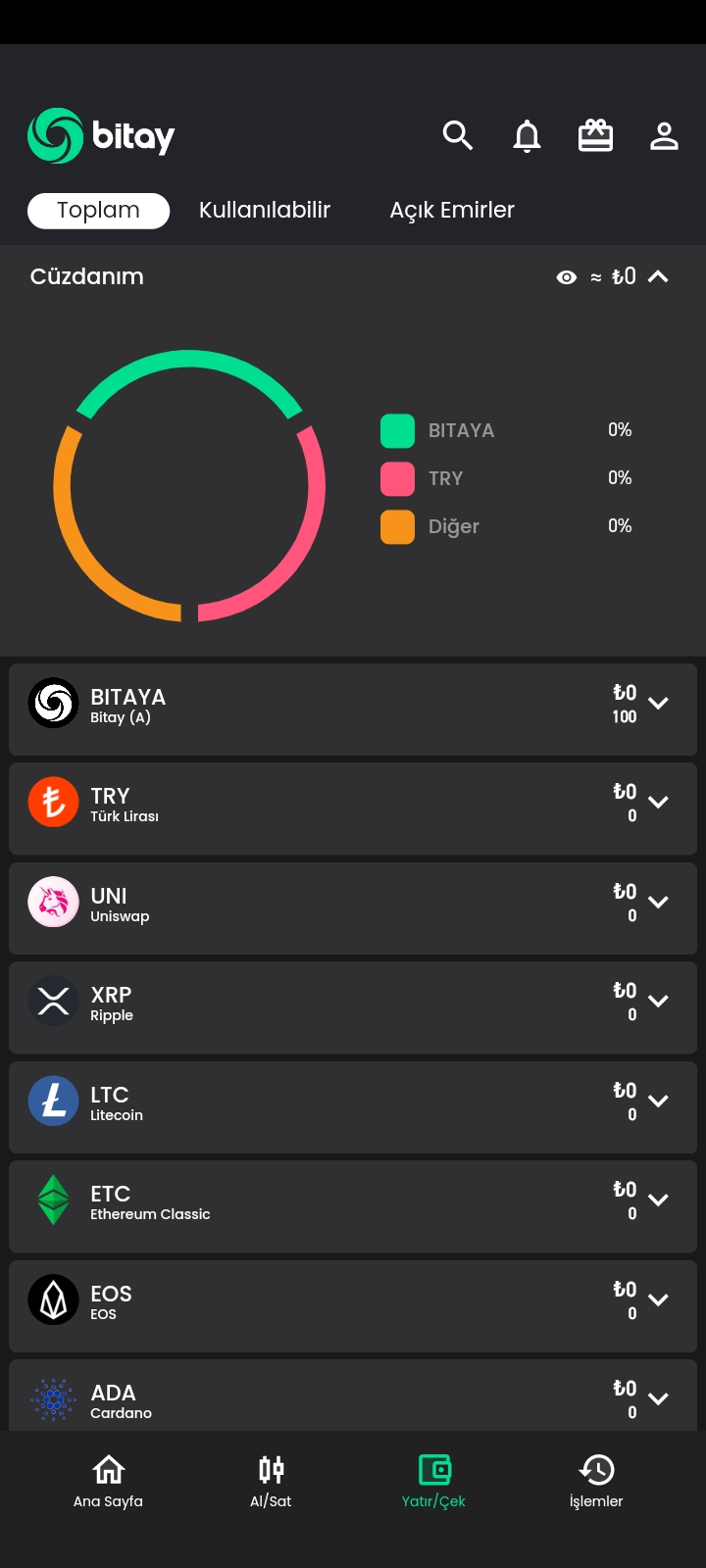This screenshot has width=706, height=1568.
Task: Open the search magnifier icon
Action: (458, 135)
